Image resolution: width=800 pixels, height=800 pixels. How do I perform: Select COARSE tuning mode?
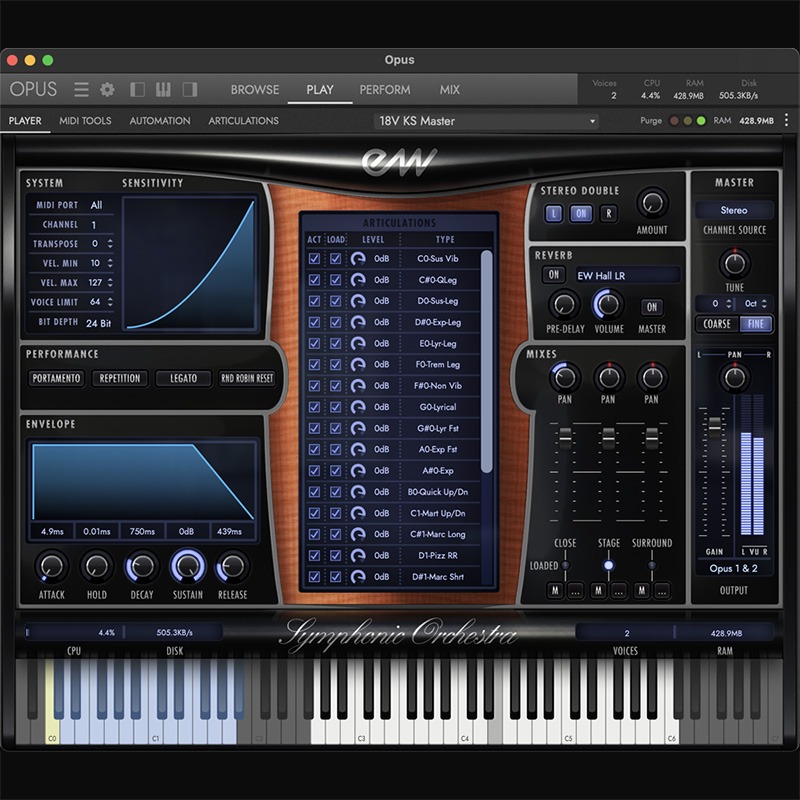click(x=717, y=324)
